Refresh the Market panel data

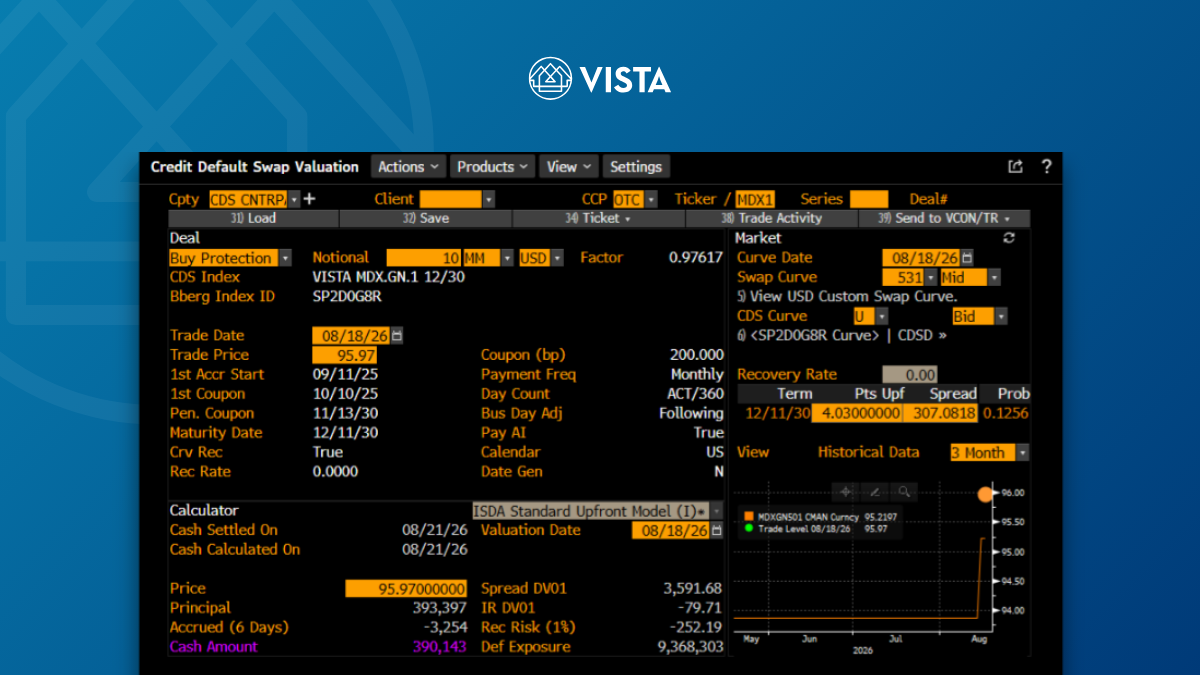1009,238
